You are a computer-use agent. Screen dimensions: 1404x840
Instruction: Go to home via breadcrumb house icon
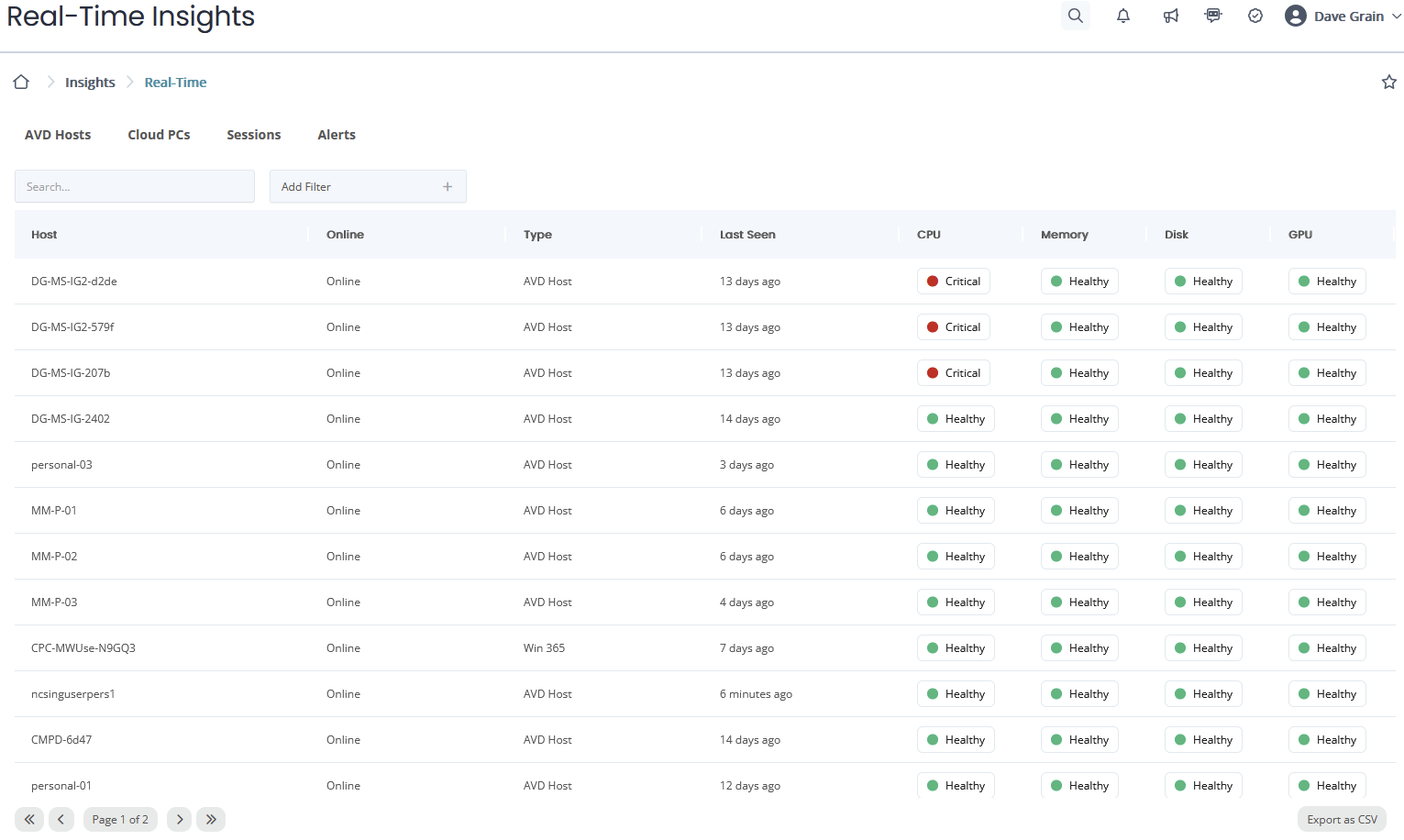coord(21,83)
